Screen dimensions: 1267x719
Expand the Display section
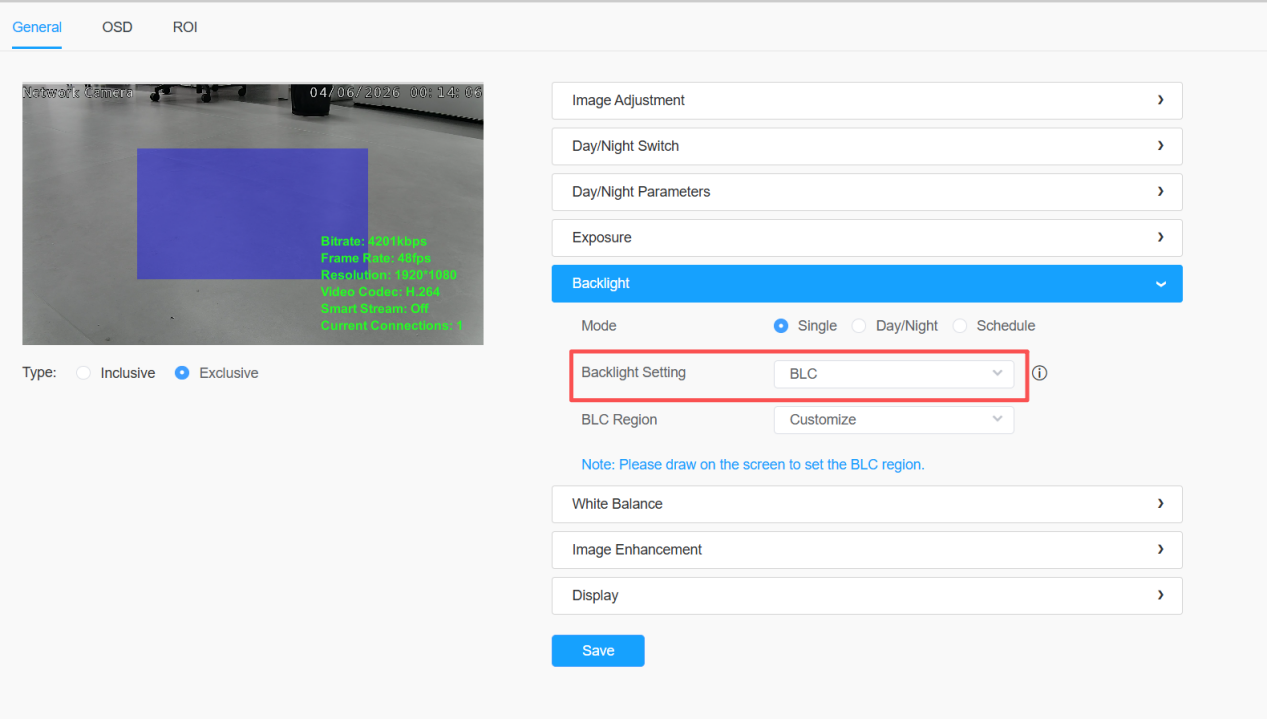(x=867, y=596)
